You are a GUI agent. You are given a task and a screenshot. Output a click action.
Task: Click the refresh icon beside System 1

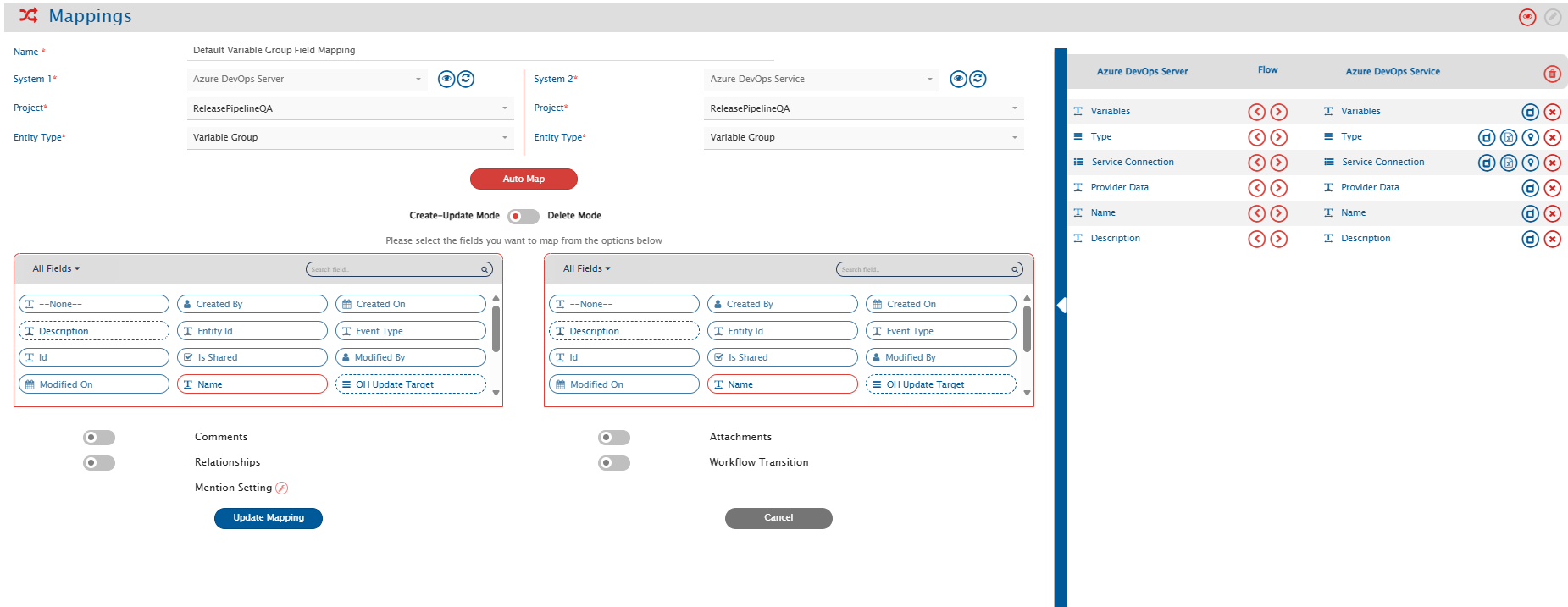point(466,79)
